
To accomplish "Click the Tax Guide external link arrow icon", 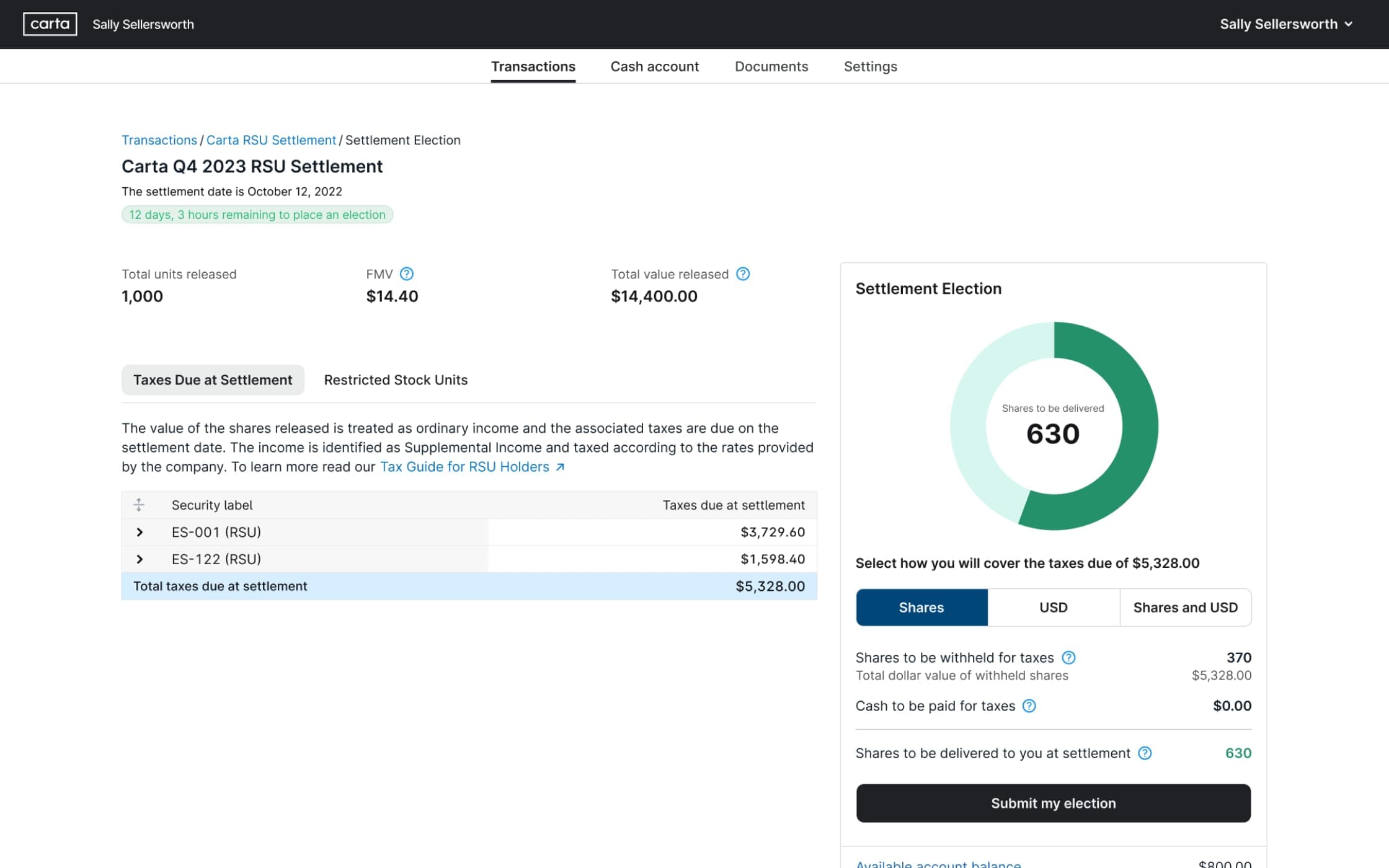I will [560, 467].
